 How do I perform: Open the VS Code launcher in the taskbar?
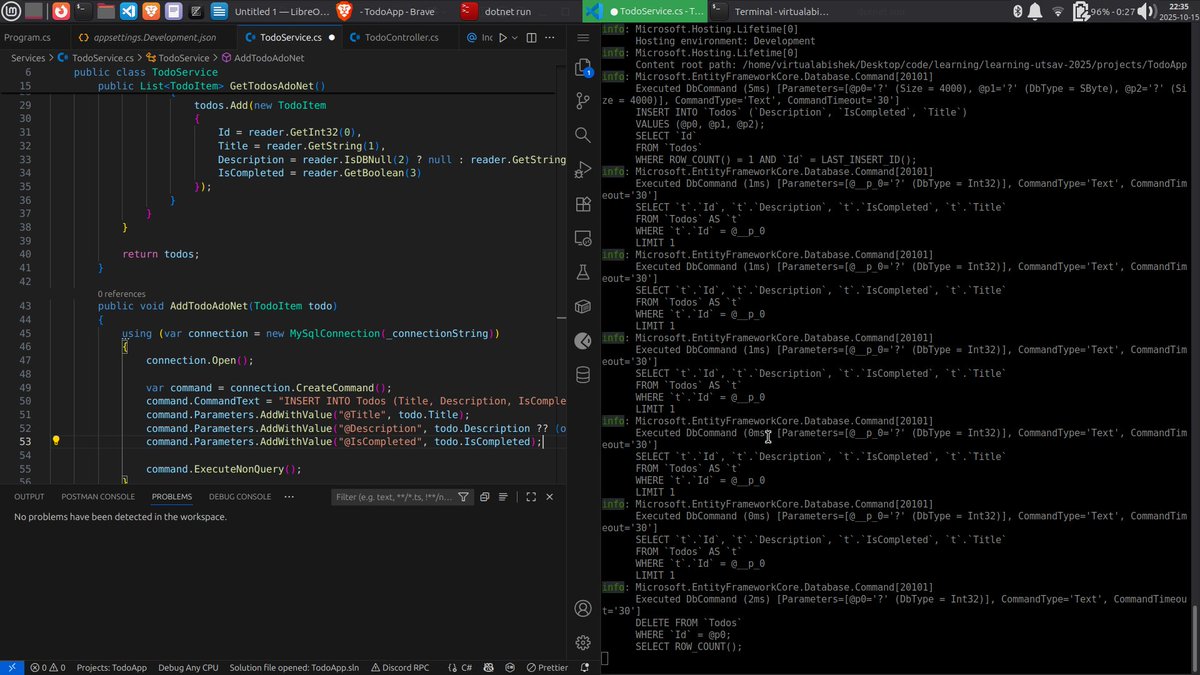[128, 11]
